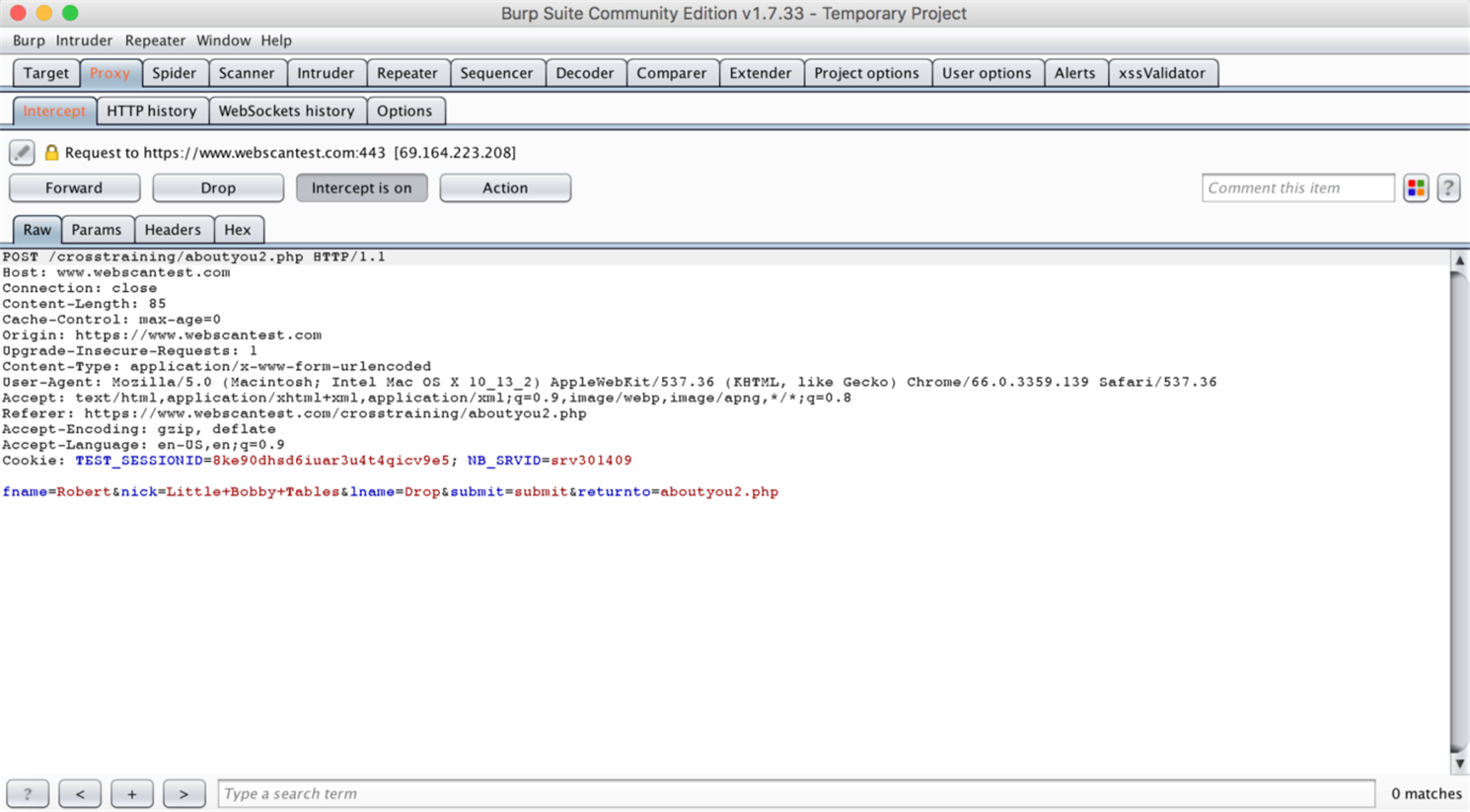
Task: Switch to the Intruder tool tab
Action: tap(326, 73)
